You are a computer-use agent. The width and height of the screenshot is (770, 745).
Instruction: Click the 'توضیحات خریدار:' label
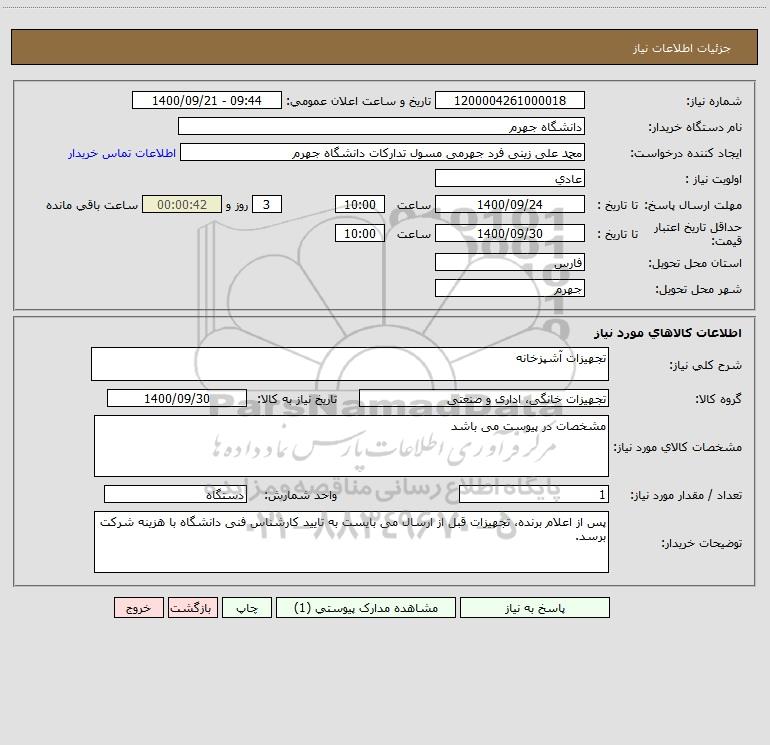tap(701, 544)
